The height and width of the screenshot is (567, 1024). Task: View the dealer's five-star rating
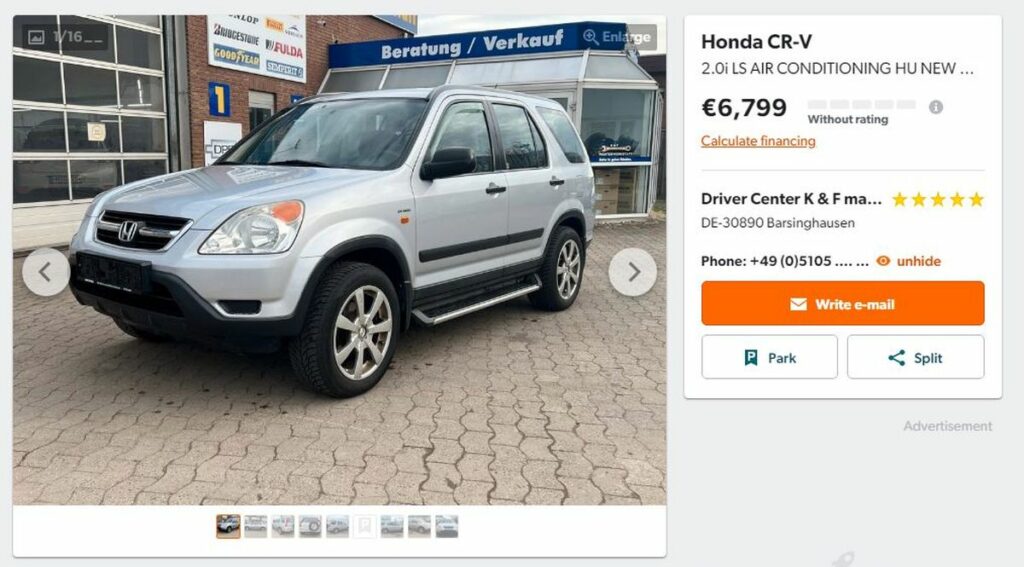coord(938,199)
